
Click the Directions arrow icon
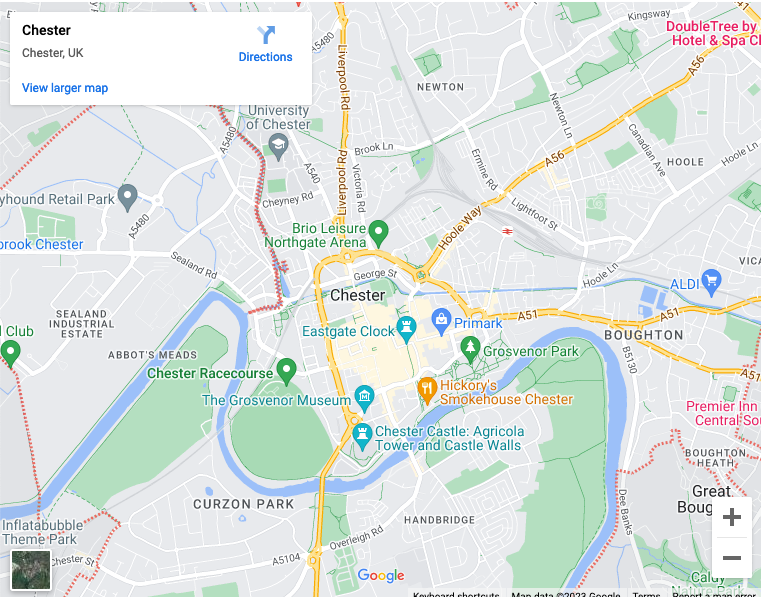click(x=266, y=35)
